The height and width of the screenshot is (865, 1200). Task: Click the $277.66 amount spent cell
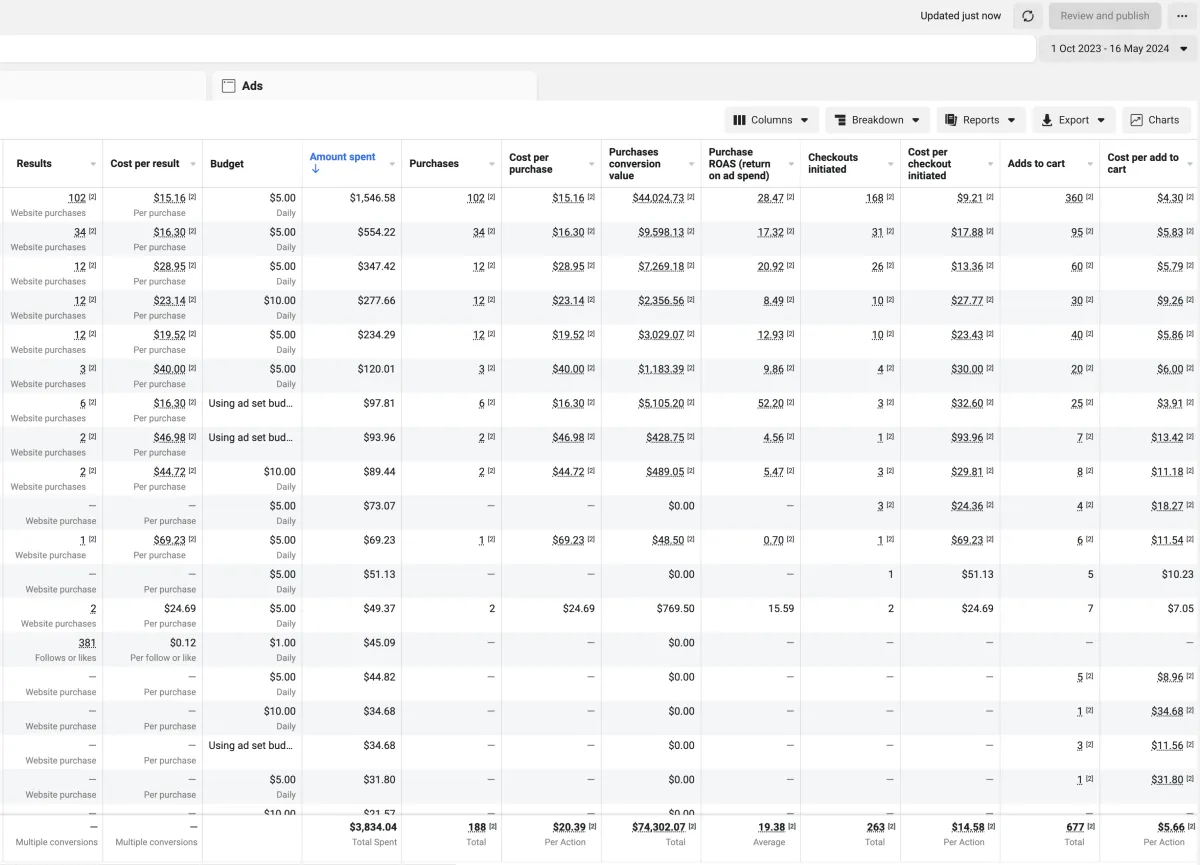coord(376,301)
